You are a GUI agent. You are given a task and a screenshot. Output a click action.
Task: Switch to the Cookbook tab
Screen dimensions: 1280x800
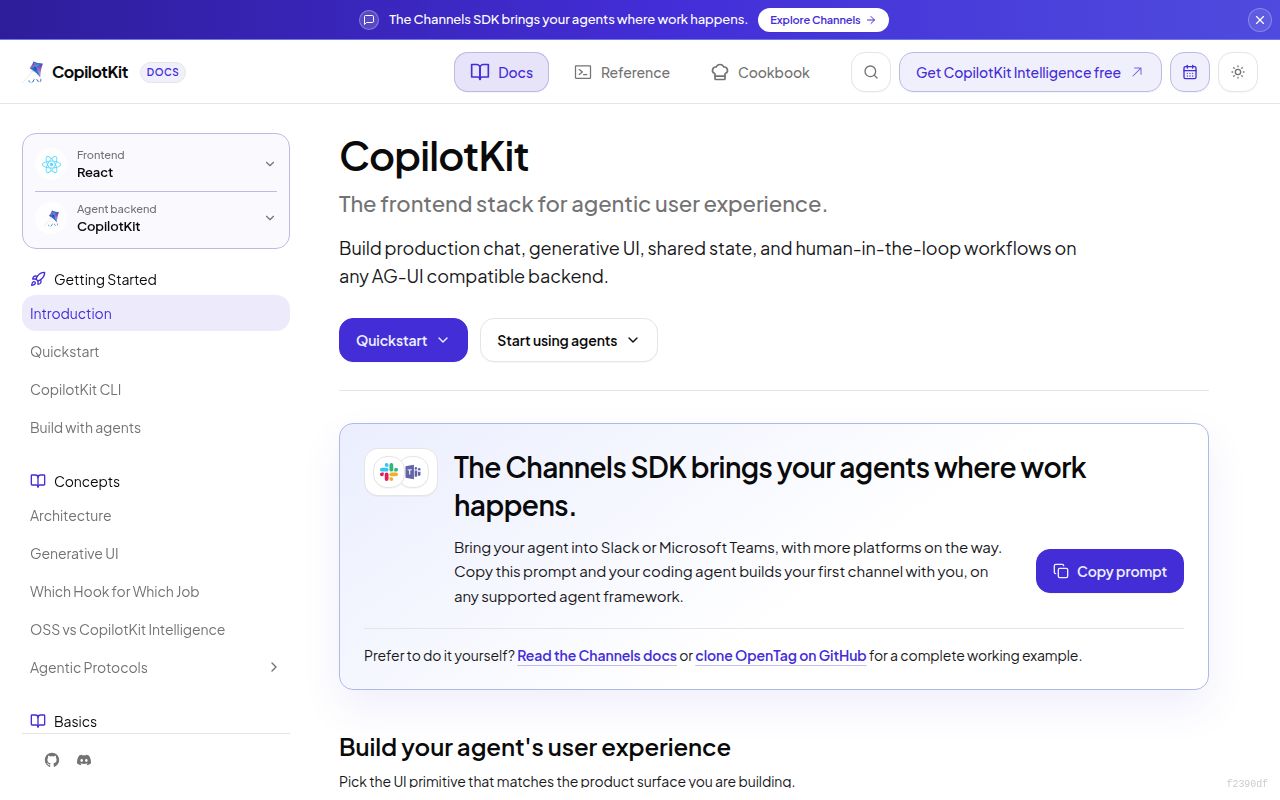(x=761, y=72)
